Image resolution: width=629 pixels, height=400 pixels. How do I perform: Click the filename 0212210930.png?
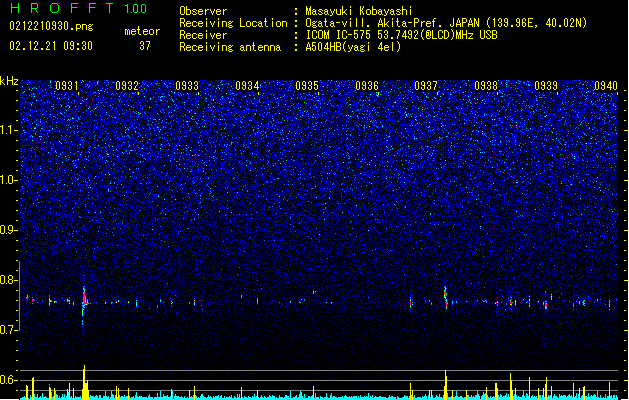[x=51, y=27]
